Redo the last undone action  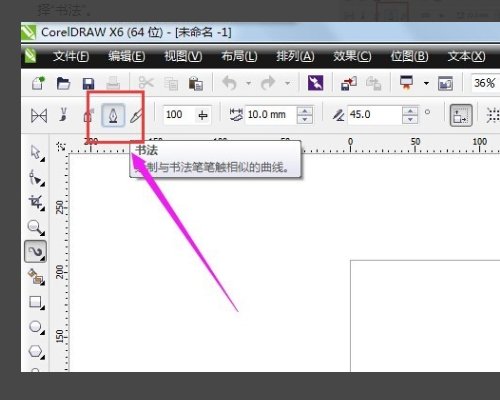click(x=268, y=83)
